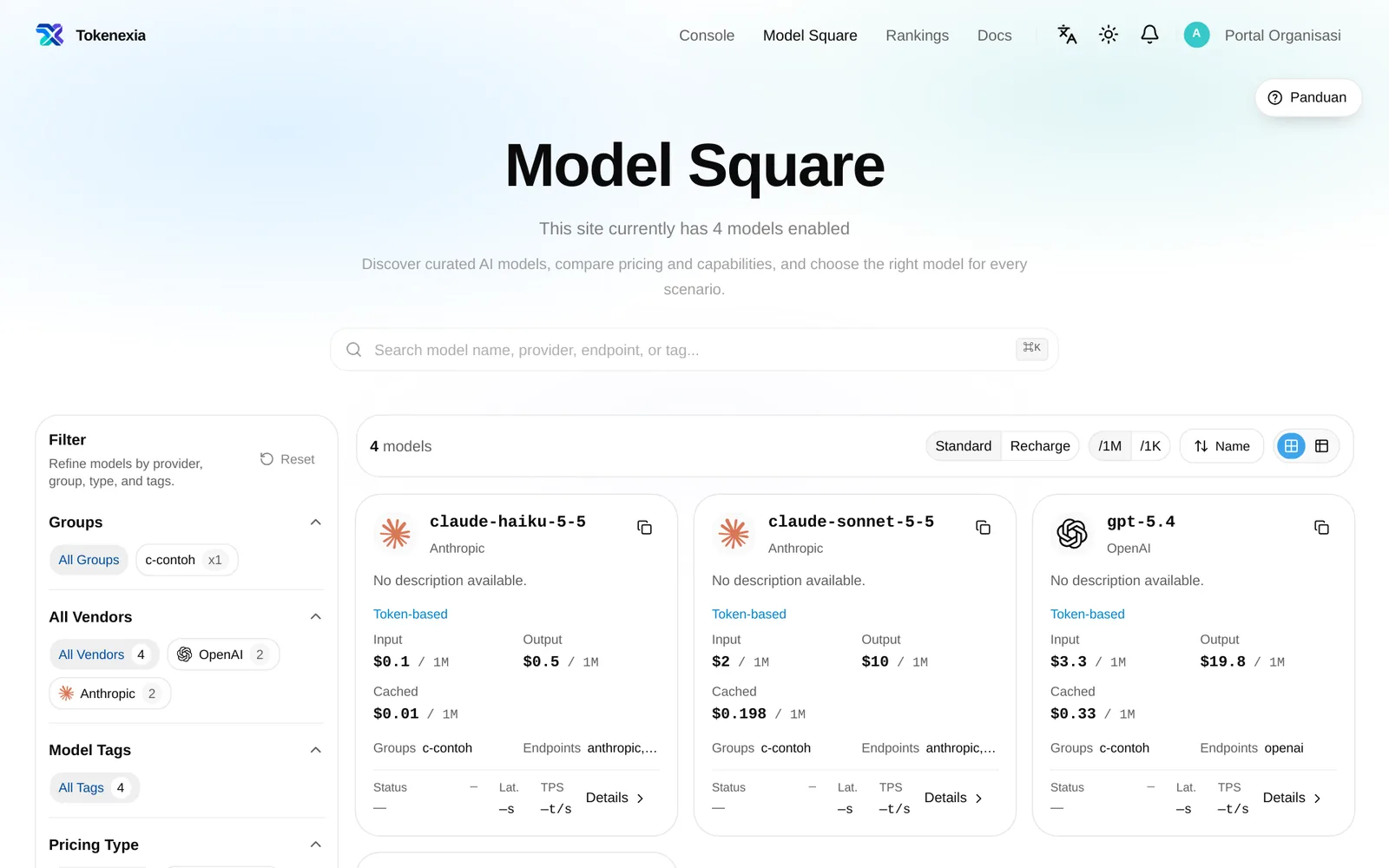
Task: Copy the claude-sonnet-5-5 model name
Action: [x=983, y=528]
